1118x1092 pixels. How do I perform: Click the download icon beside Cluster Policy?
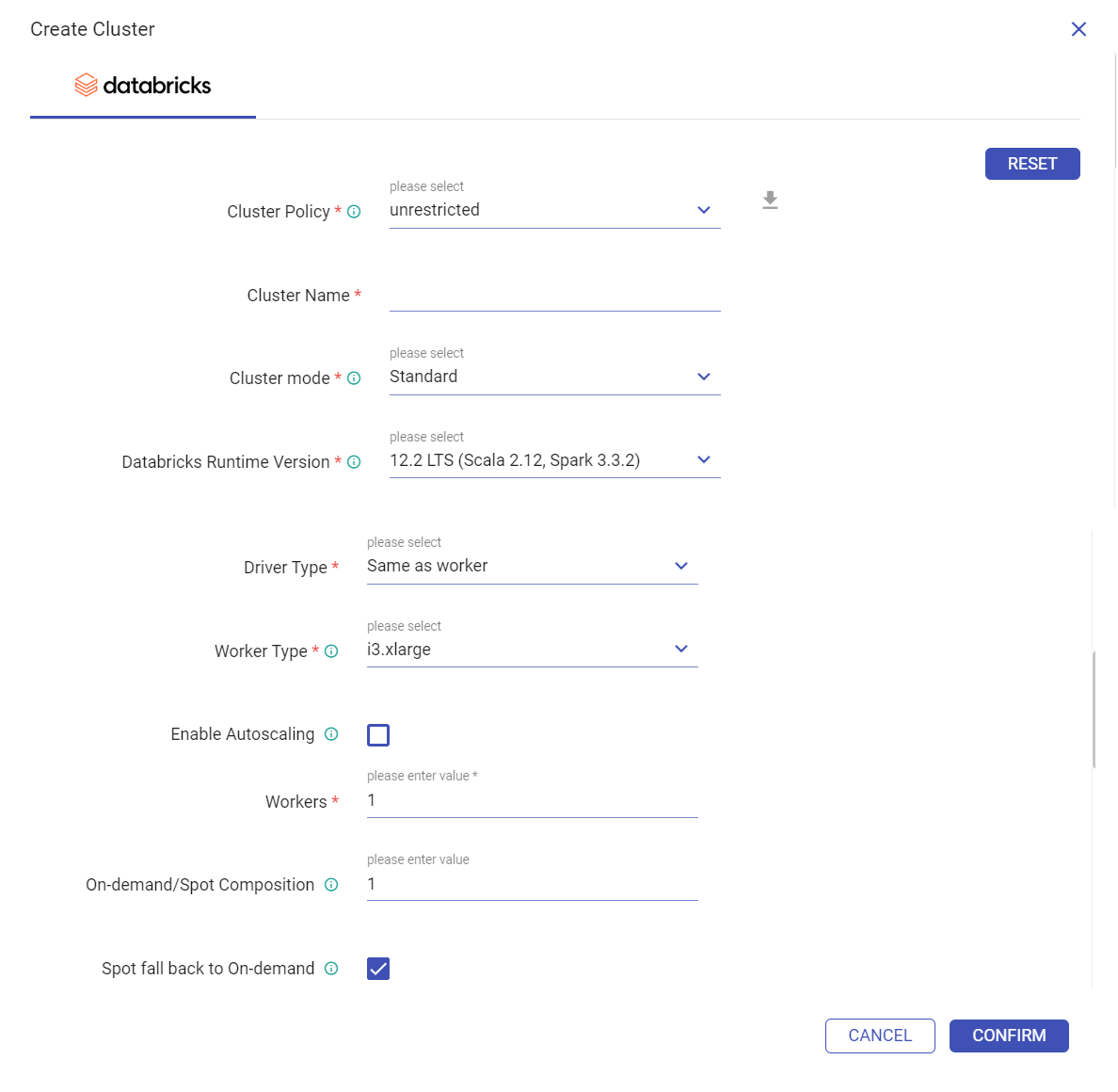[x=770, y=200]
